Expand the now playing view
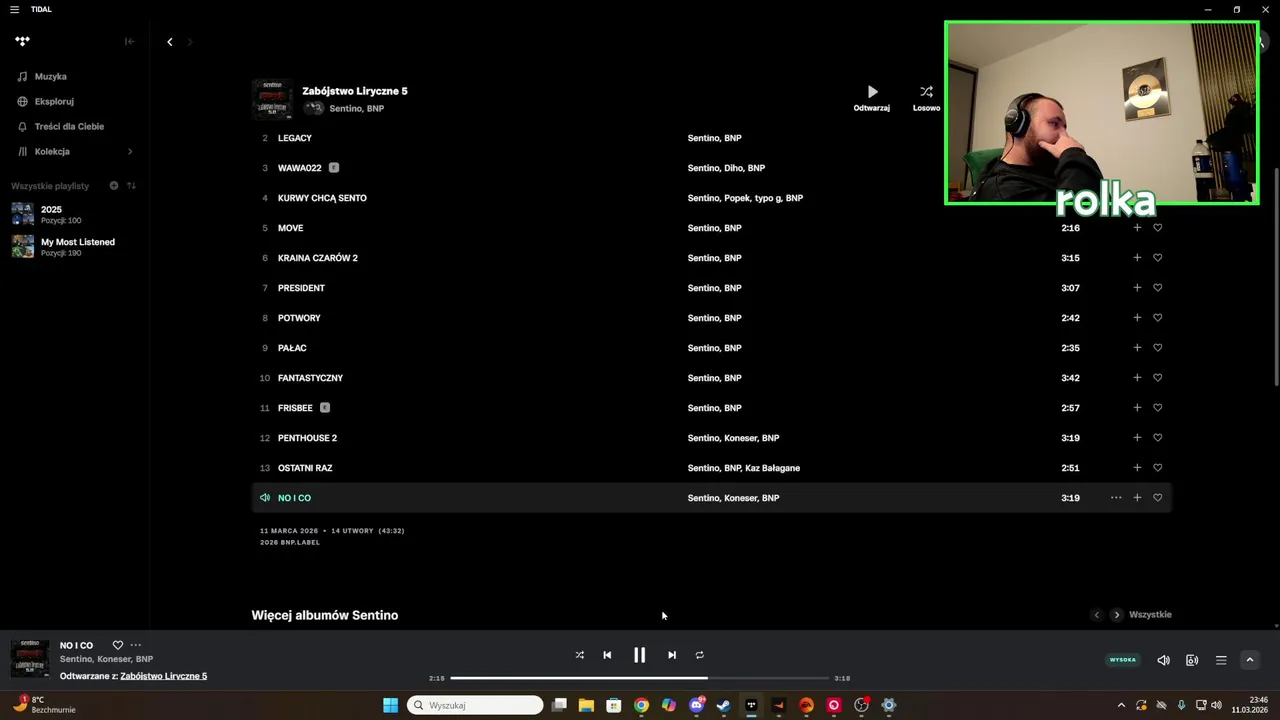The height and width of the screenshot is (720, 1280). 1250,660
